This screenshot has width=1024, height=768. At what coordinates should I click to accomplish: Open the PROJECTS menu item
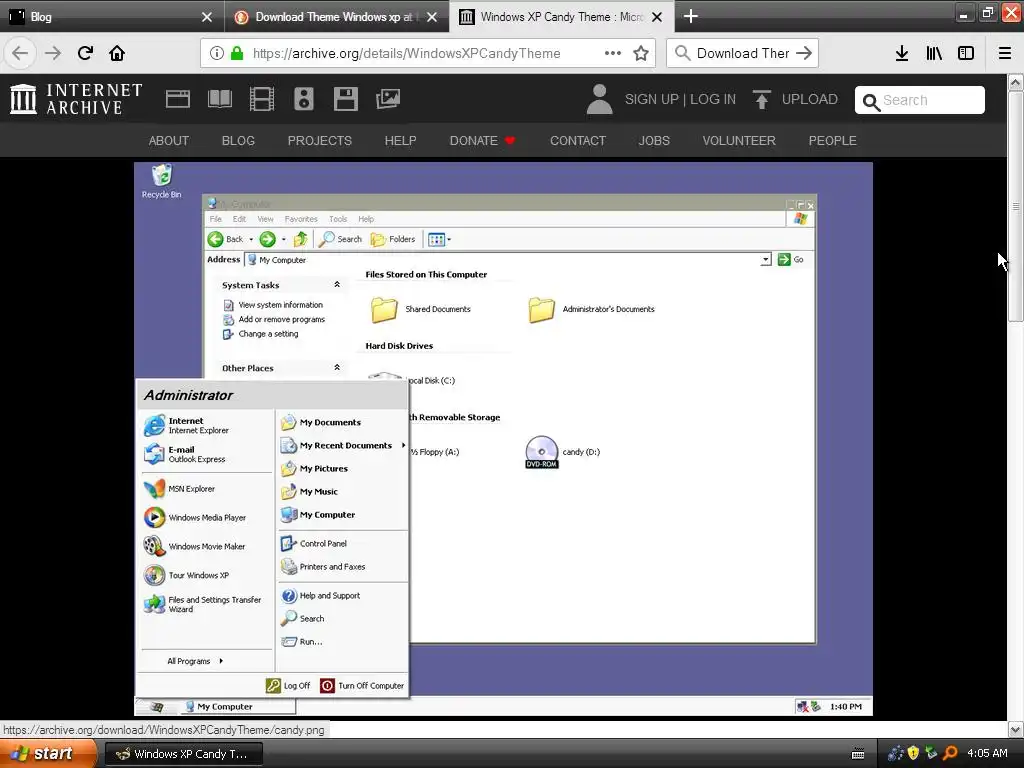(319, 140)
